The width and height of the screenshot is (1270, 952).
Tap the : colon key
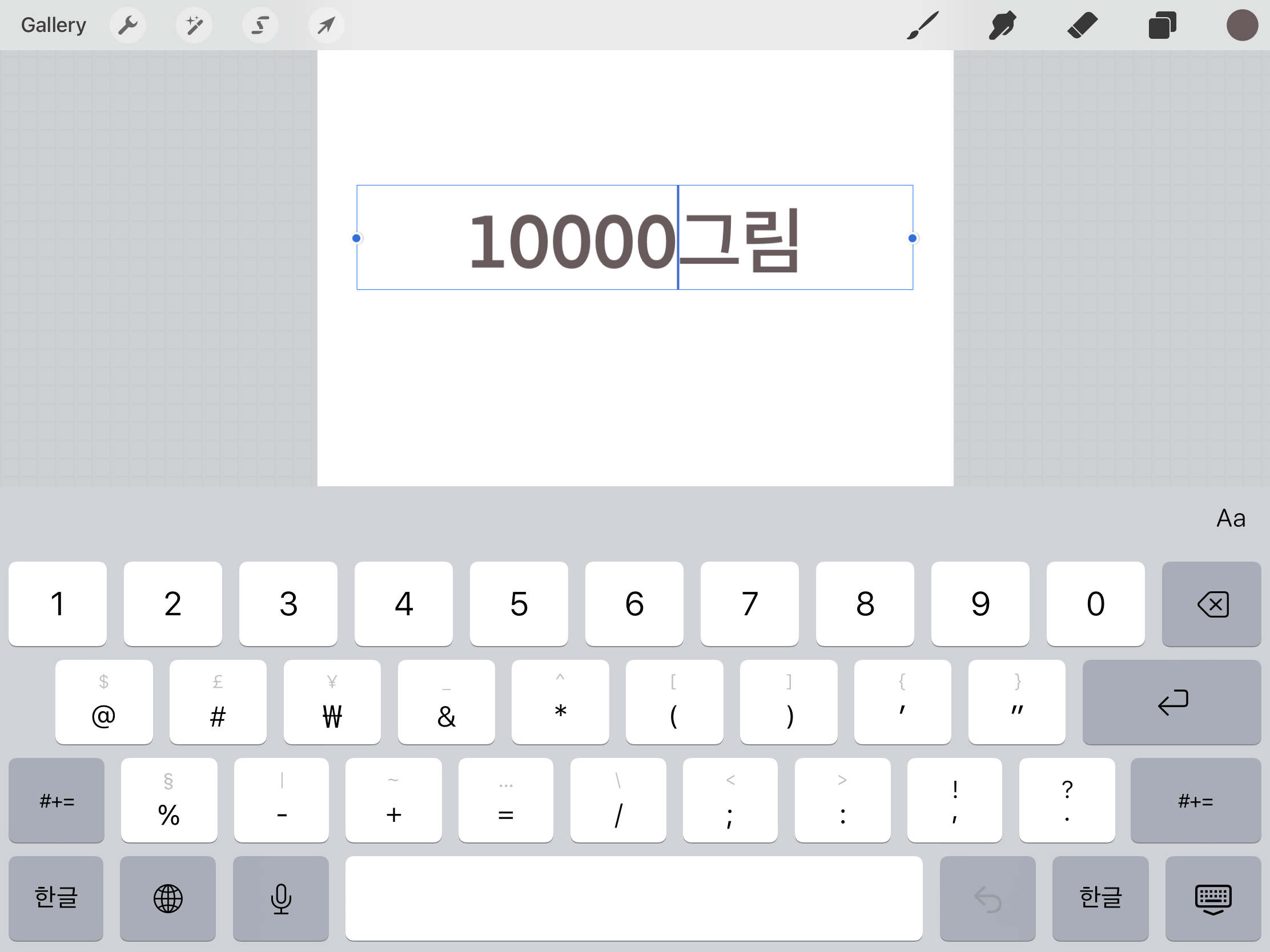pyautogui.click(x=843, y=801)
